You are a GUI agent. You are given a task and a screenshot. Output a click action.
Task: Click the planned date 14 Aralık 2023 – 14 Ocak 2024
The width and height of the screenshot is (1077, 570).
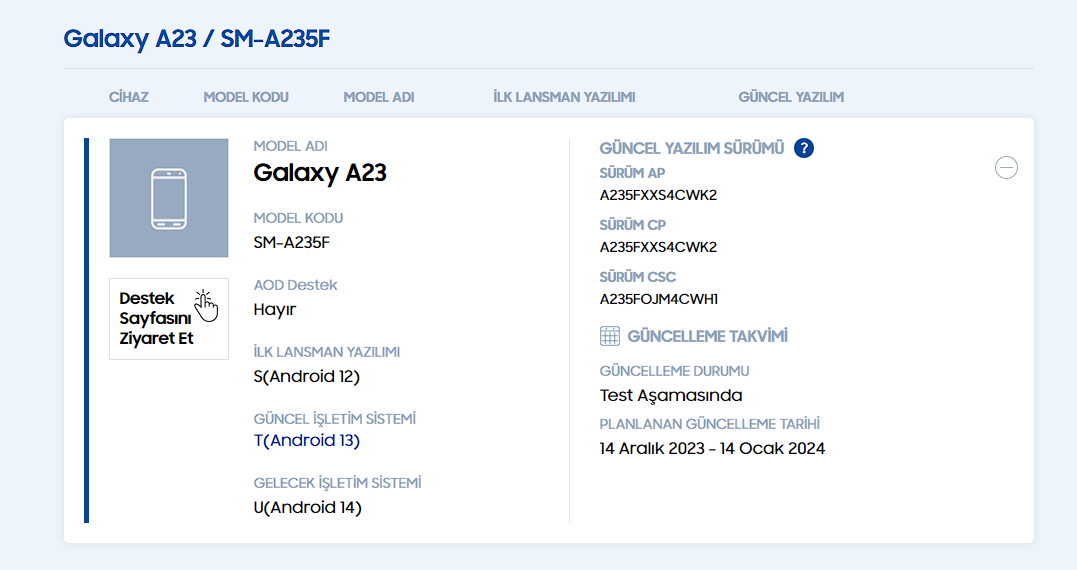coord(712,448)
